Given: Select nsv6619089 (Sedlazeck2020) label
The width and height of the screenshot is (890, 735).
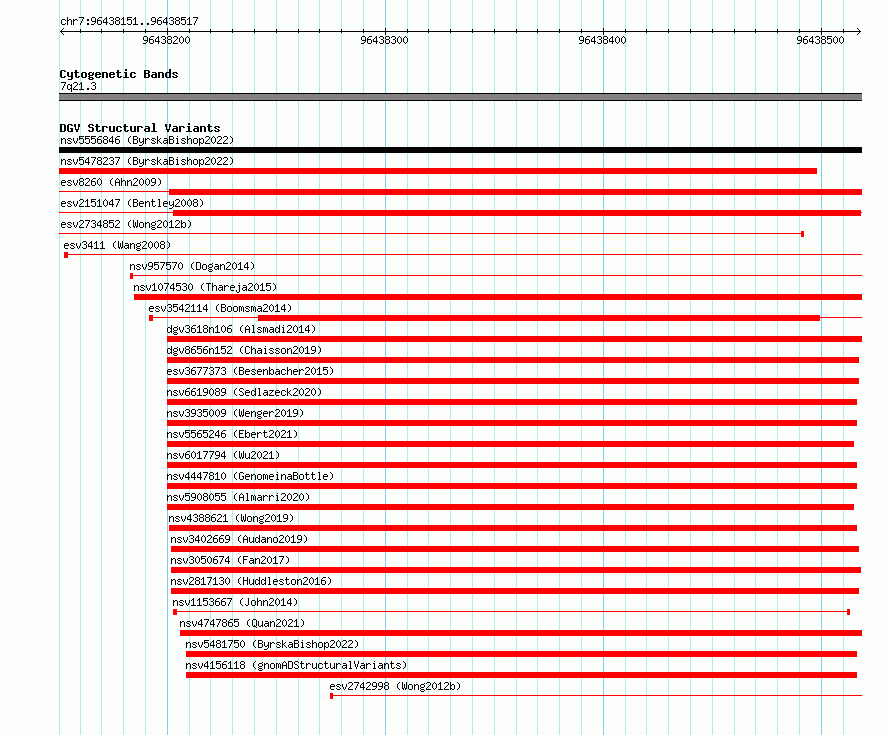Looking at the screenshot, I should coord(244,392).
